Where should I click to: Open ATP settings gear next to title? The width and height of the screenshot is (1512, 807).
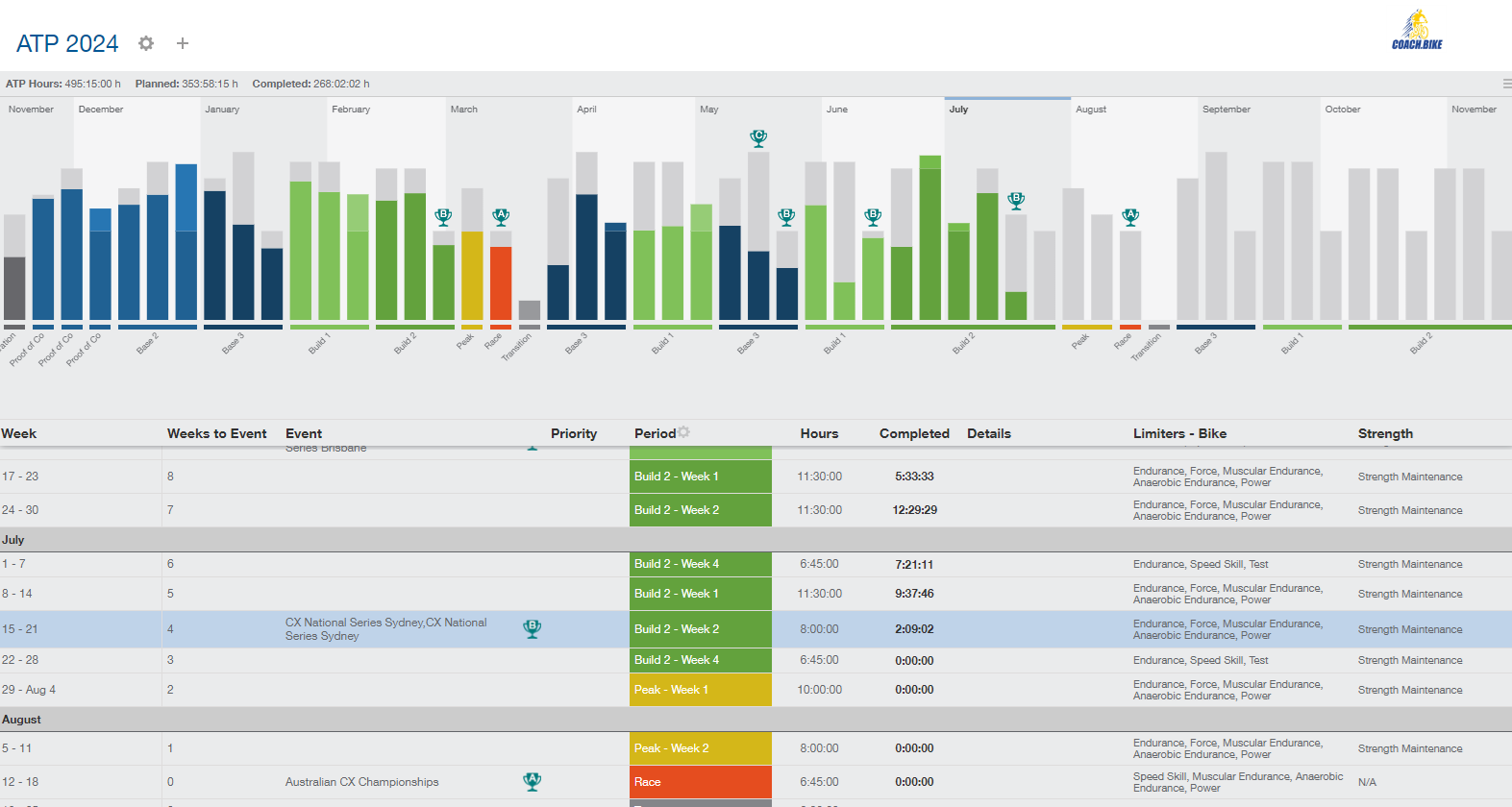point(146,43)
